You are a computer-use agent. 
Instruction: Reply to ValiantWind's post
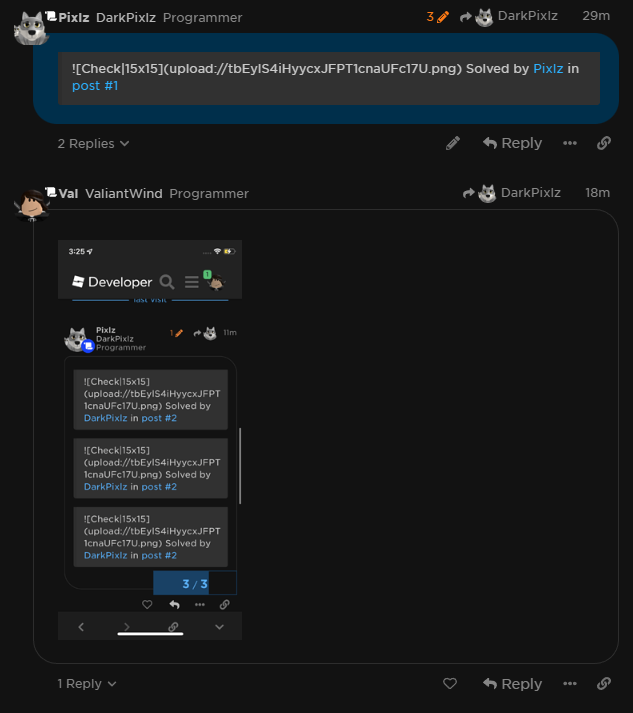point(512,683)
